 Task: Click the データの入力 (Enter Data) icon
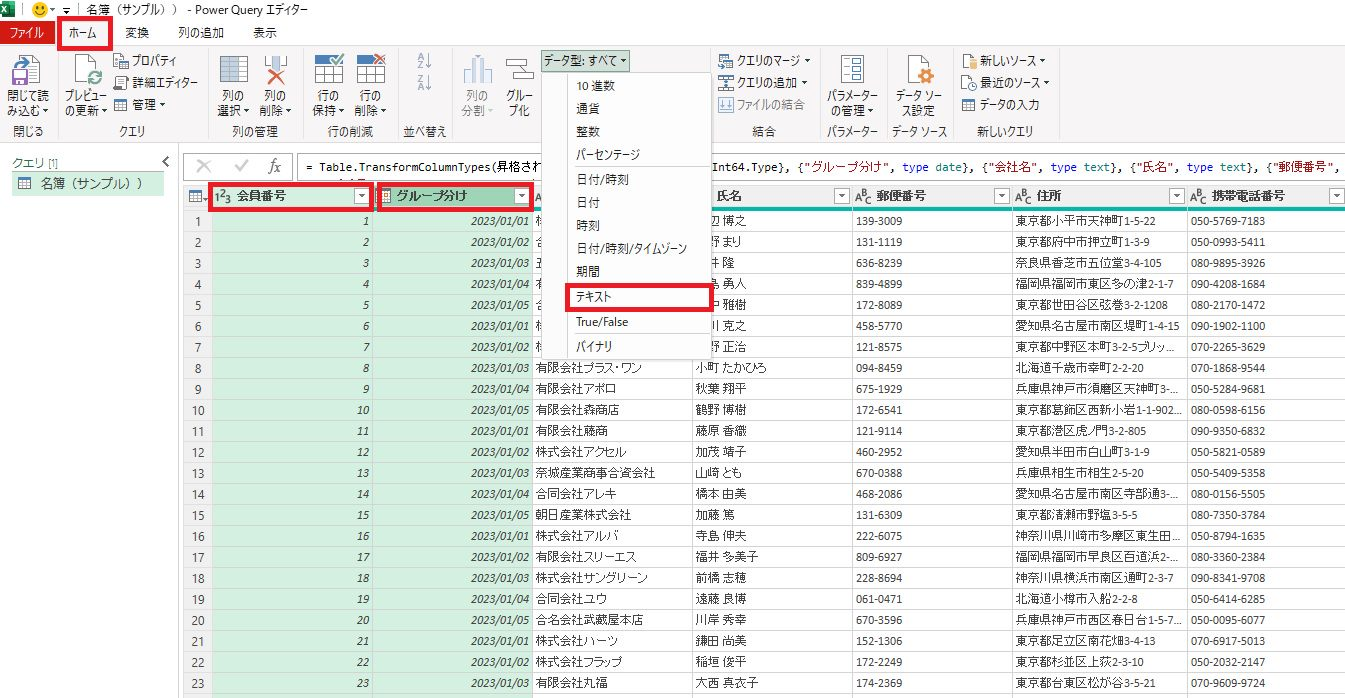pyautogui.click(x=968, y=104)
